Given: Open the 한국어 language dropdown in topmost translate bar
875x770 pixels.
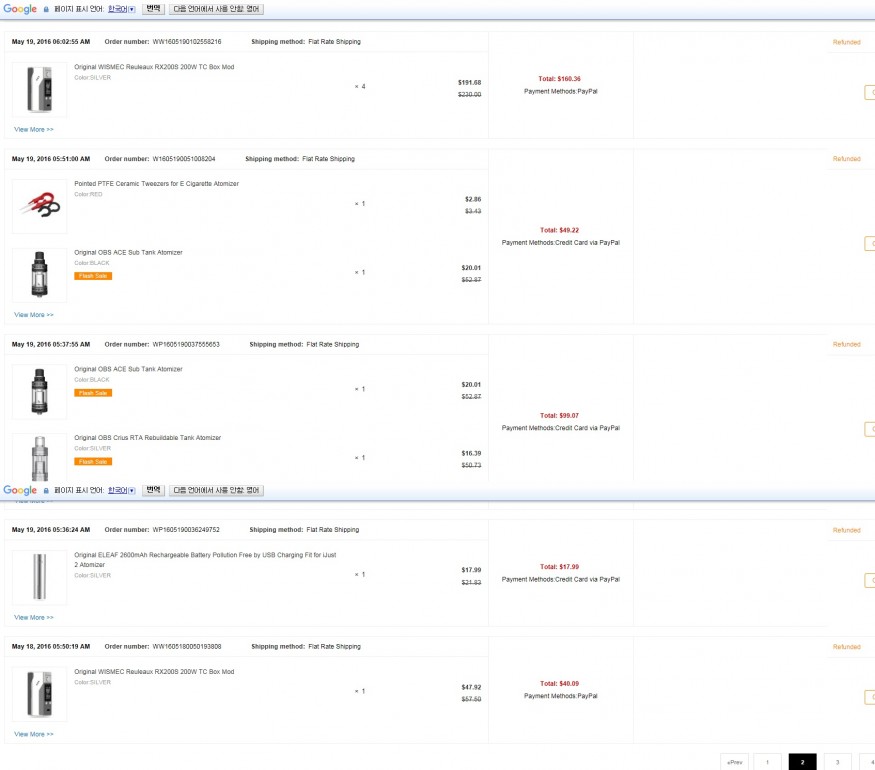Looking at the screenshot, I should (122, 9).
